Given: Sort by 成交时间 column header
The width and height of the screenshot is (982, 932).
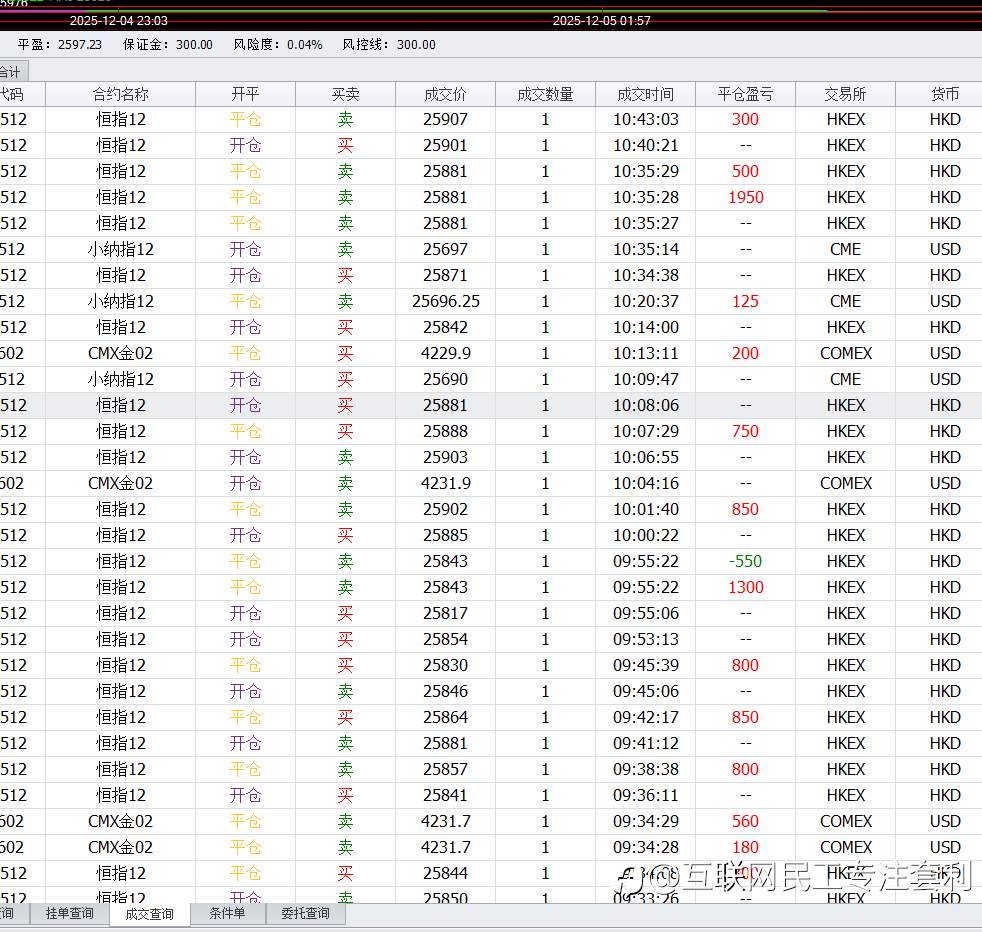Looking at the screenshot, I should click(x=646, y=94).
